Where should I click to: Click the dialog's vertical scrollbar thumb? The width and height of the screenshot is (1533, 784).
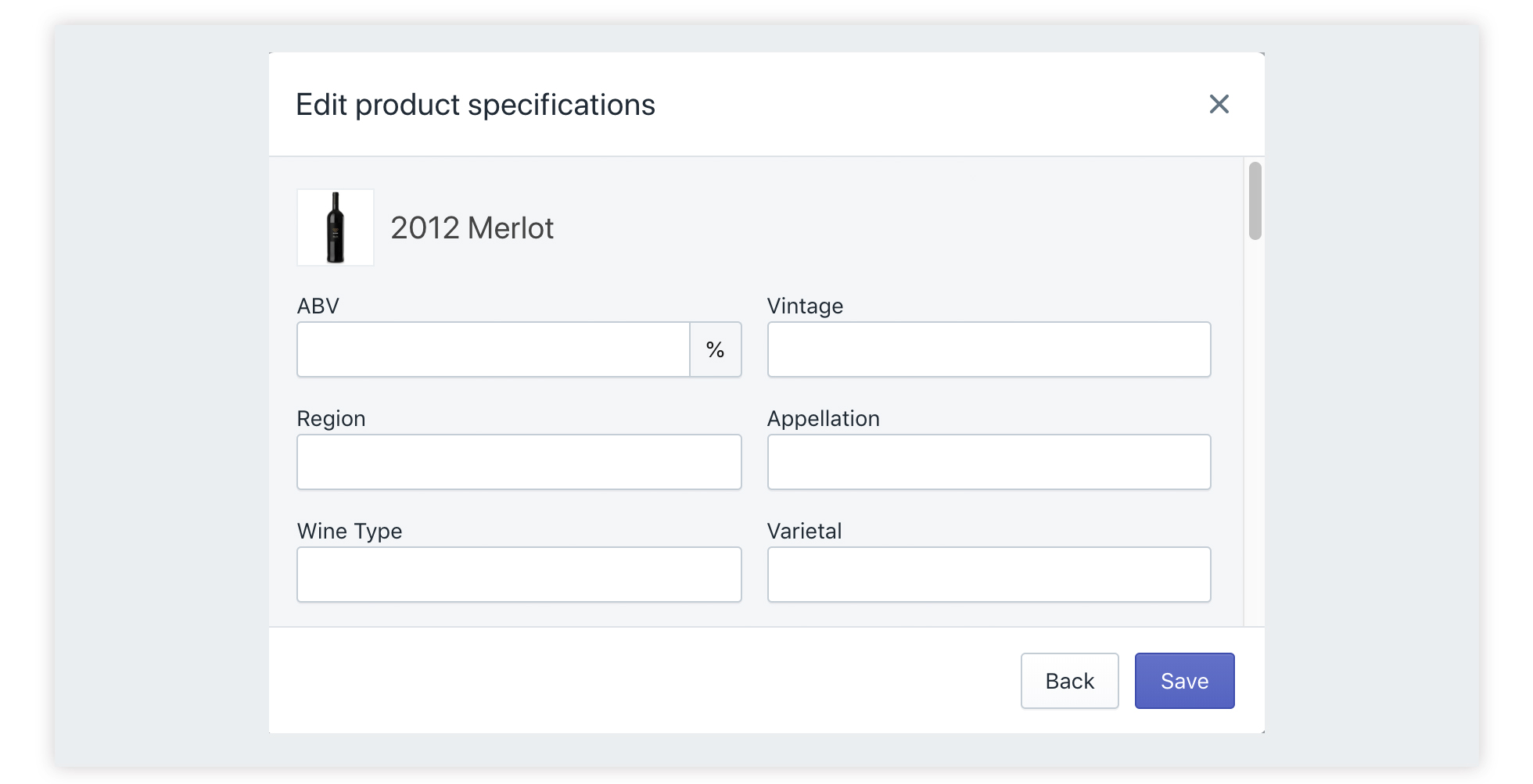point(1255,201)
